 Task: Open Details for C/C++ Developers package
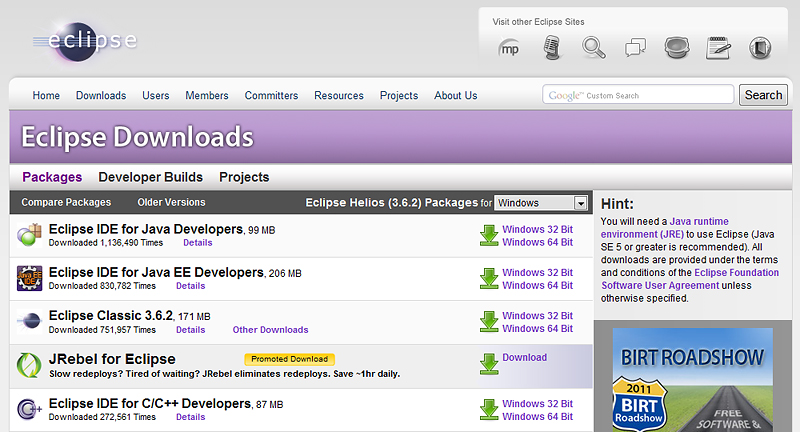point(191,417)
